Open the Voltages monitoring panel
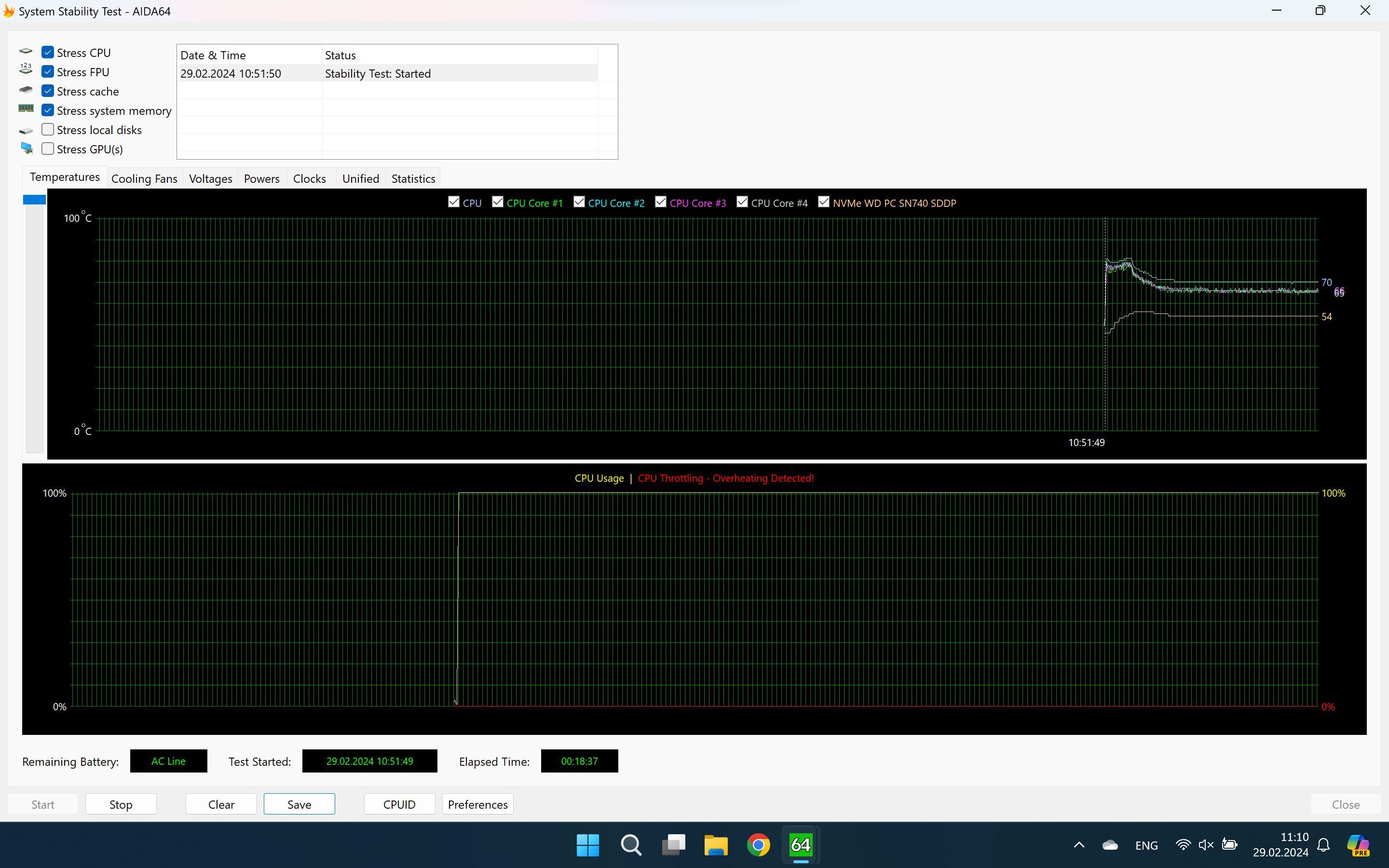Screen dimensions: 1389x868 (211, 178)
